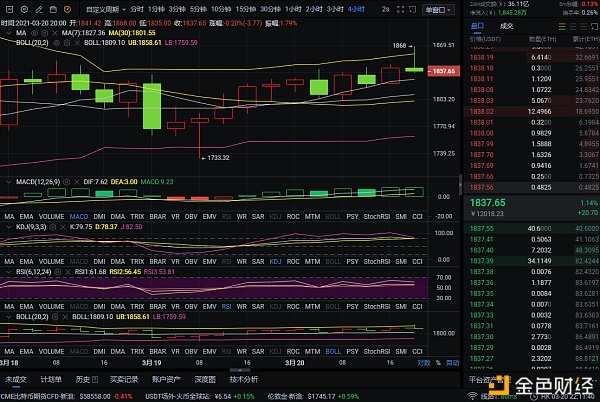Enable CCI in RSI panel selector row
The image size is (600, 402).
tap(417, 306)
